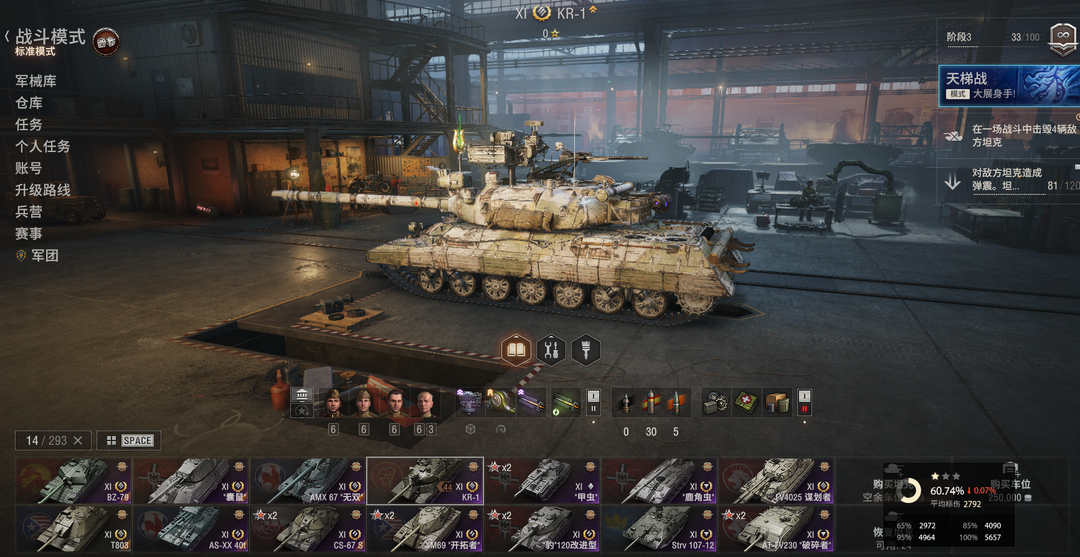Select the first crew member portrait
This screenshot has height=557, width=1080.
[x=333, y=403]
